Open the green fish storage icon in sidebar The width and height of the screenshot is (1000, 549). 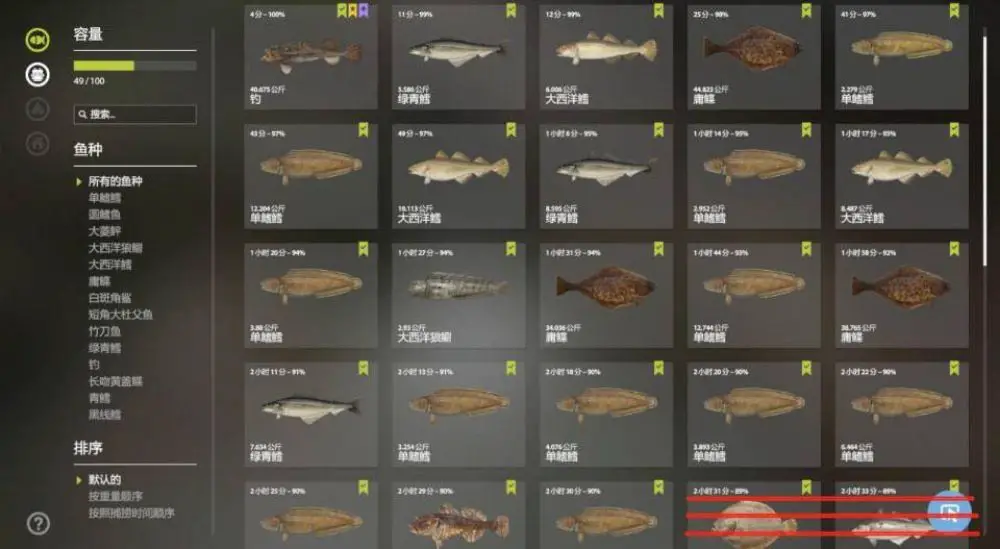point(38,40)
